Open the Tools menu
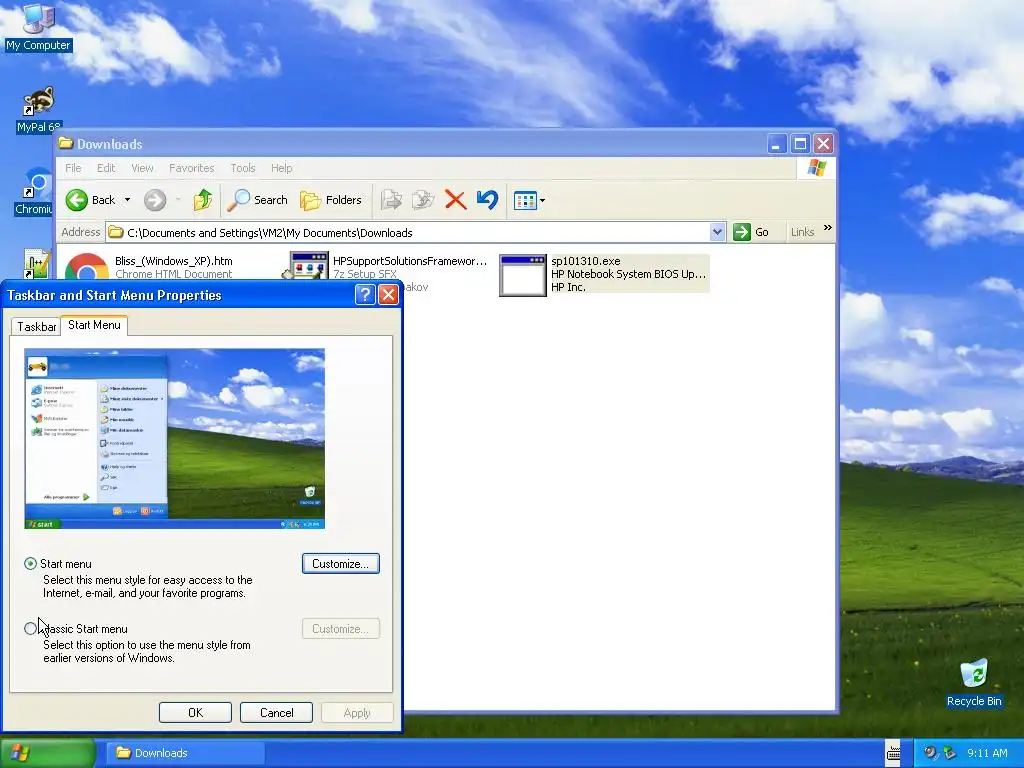 (x=243, y=168)
